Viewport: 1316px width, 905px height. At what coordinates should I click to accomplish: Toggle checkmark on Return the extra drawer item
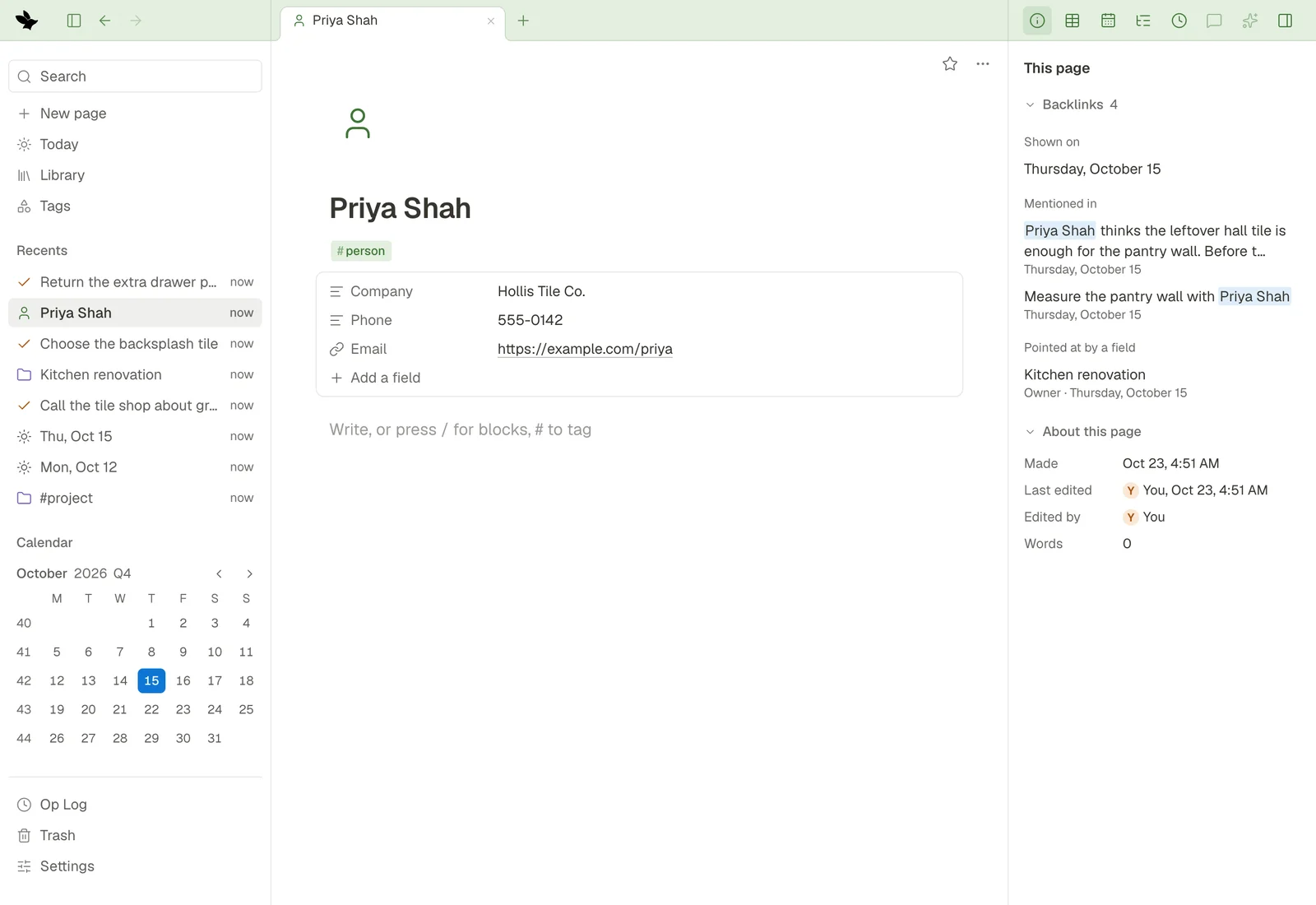(x=24, y=282)
